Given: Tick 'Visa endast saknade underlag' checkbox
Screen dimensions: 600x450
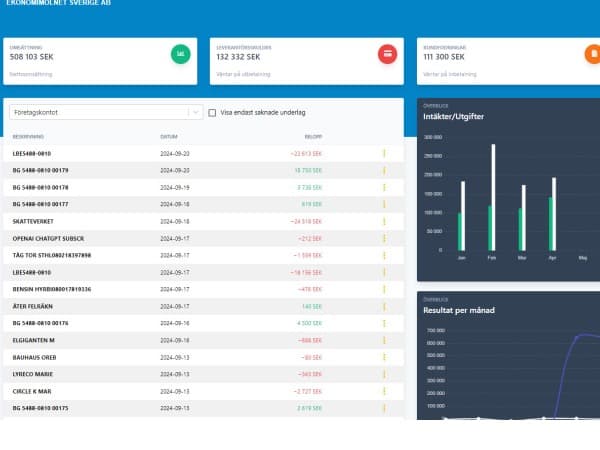Looking at the screenshot, I should tap(212, 112).
